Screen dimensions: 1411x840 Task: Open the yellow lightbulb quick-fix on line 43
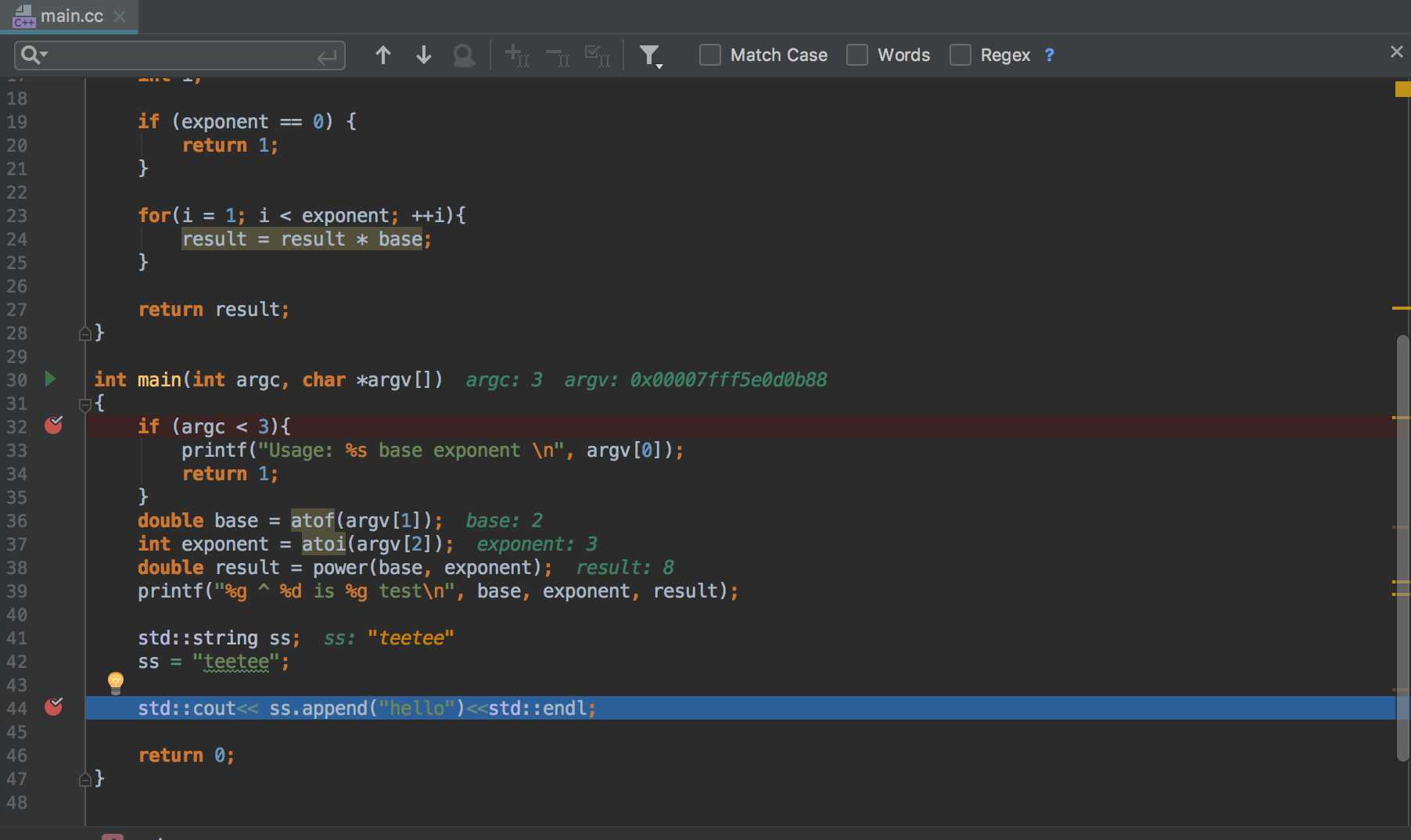pyautogui.click(x=116, y=682)
